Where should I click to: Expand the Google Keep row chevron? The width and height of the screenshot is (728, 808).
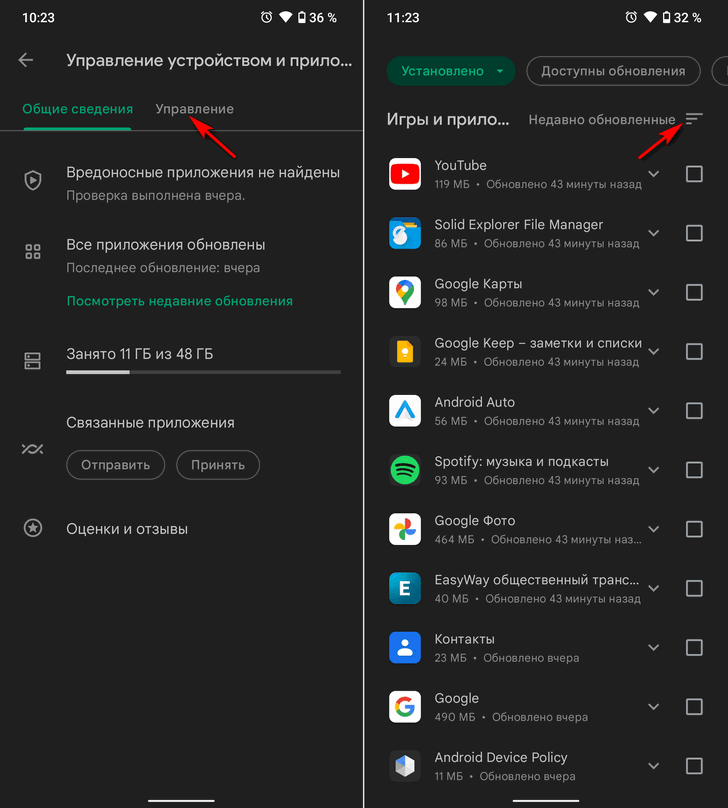click(654, 351)
